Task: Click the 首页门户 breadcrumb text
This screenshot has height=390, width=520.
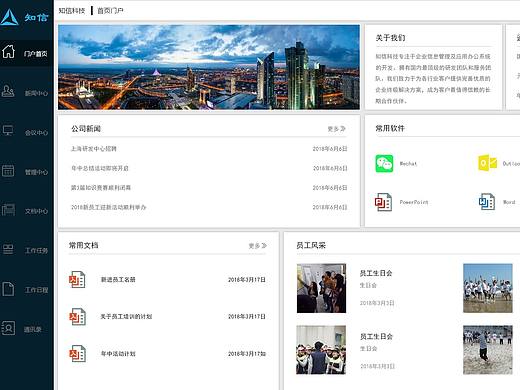Action: coord(110,11)
